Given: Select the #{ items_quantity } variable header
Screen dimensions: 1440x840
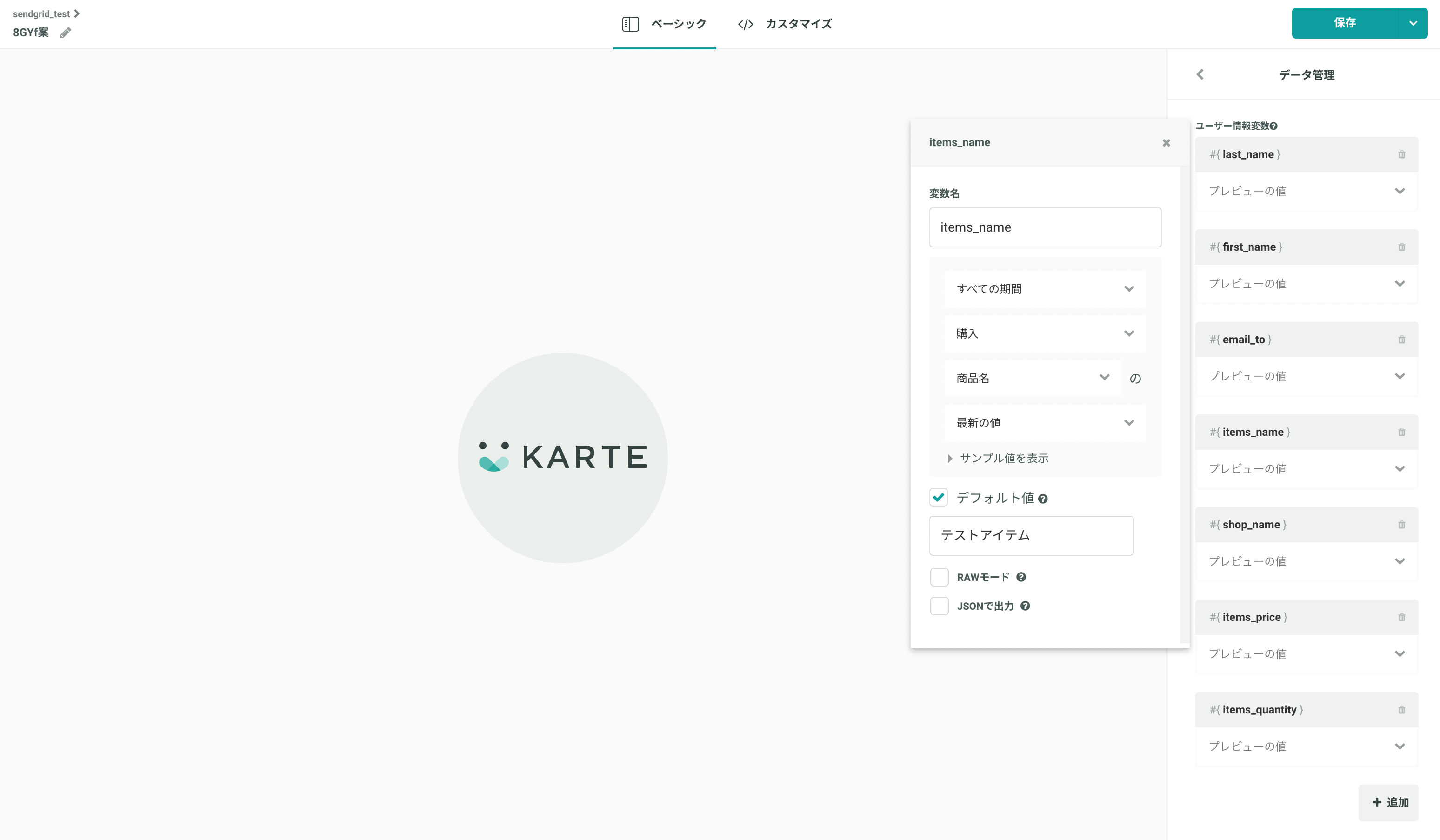Looking at the screenshot, I should [1307, 710].
